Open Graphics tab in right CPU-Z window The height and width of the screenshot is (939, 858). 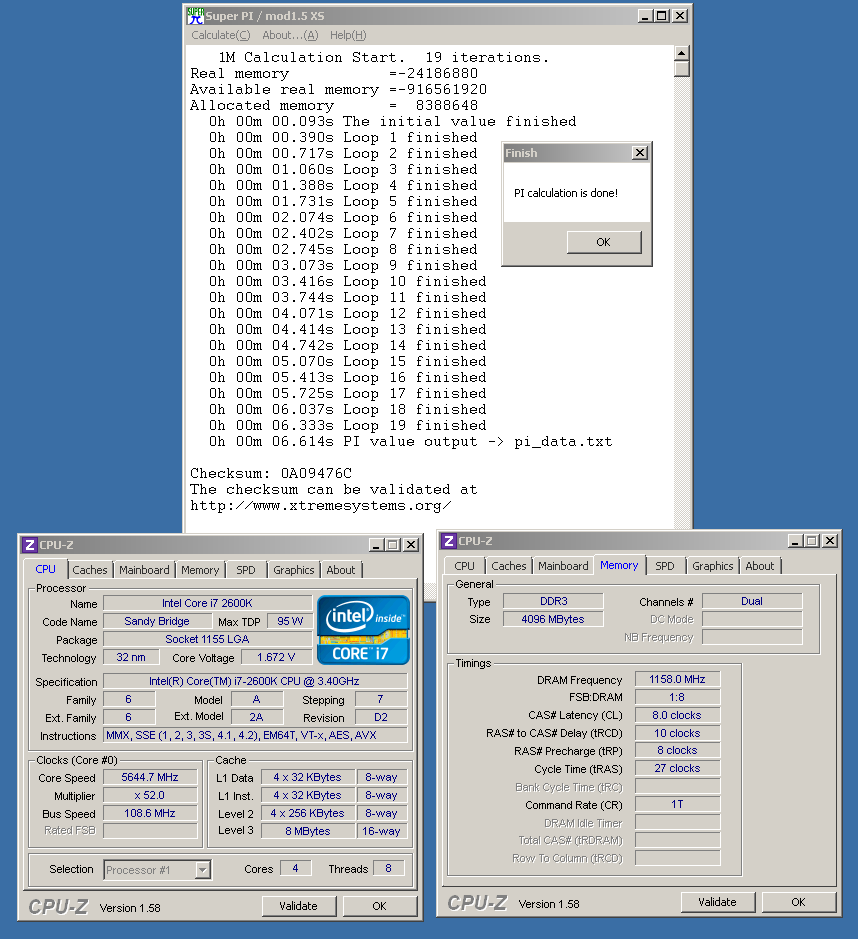[713, 566]
